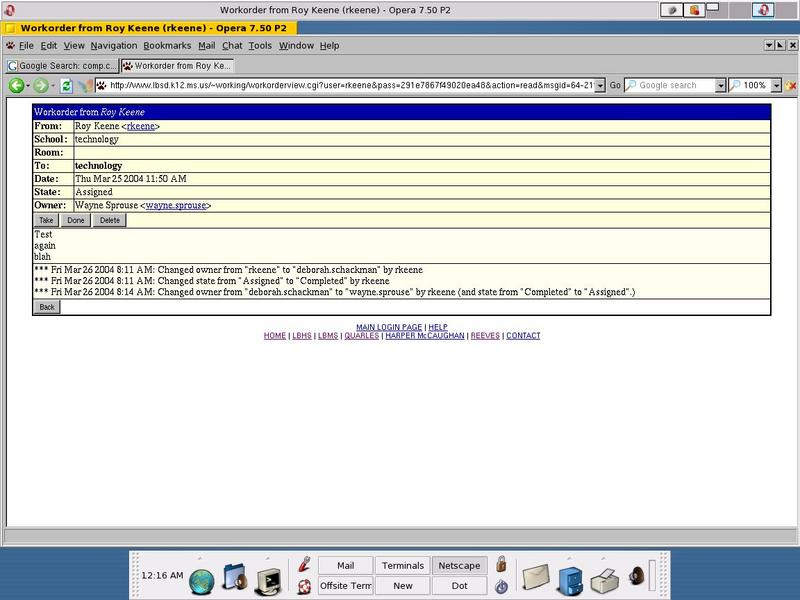800x600 pixels.
Task: Open the Bookmarks menu
Action: coord(167,45)
